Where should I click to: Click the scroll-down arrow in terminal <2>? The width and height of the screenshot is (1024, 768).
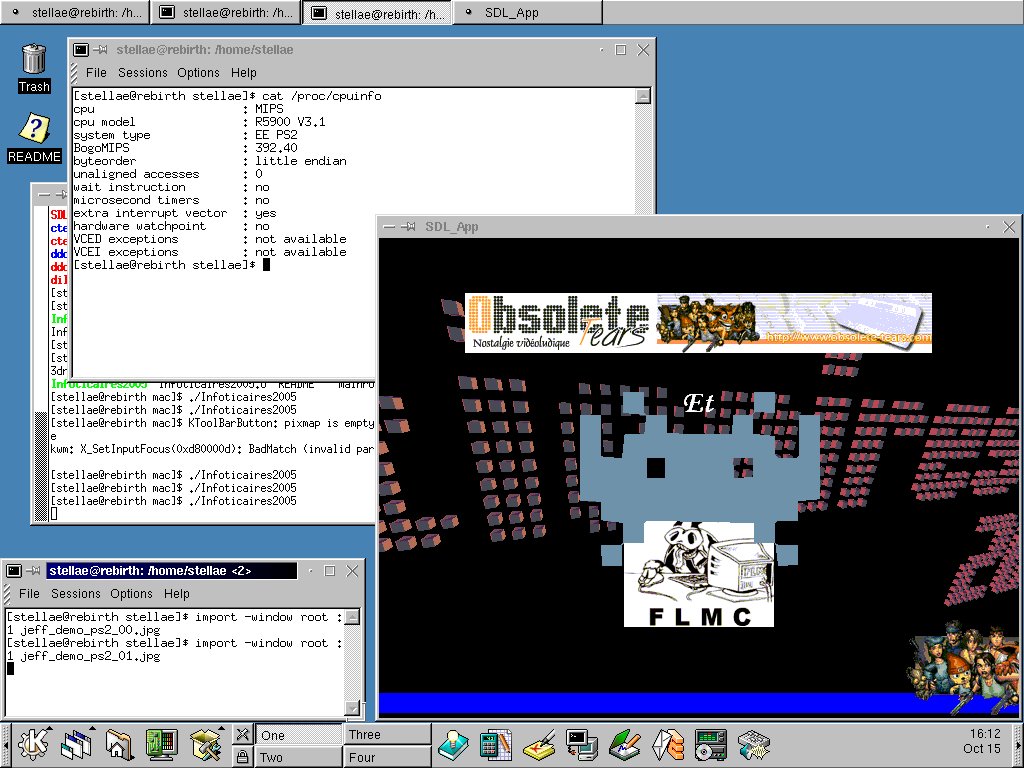(353, 708)
